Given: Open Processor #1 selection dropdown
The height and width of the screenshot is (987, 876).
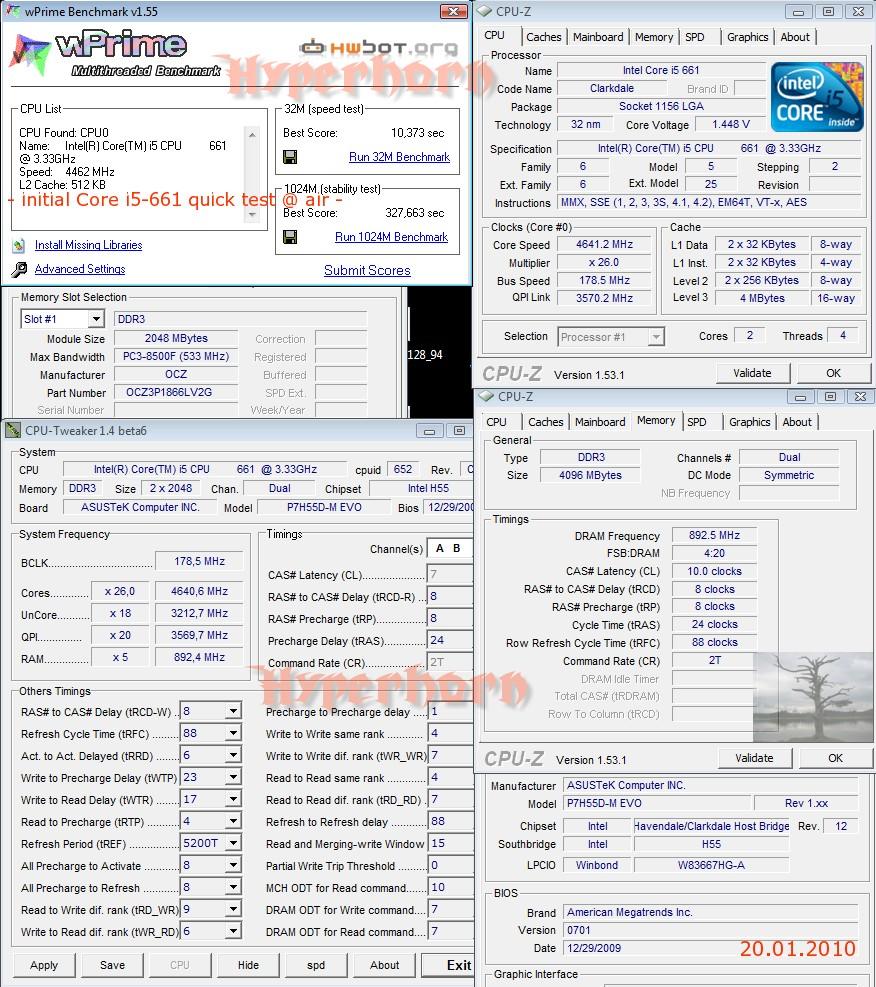Looking at the screenshot, I should click(x=656, y=337).
